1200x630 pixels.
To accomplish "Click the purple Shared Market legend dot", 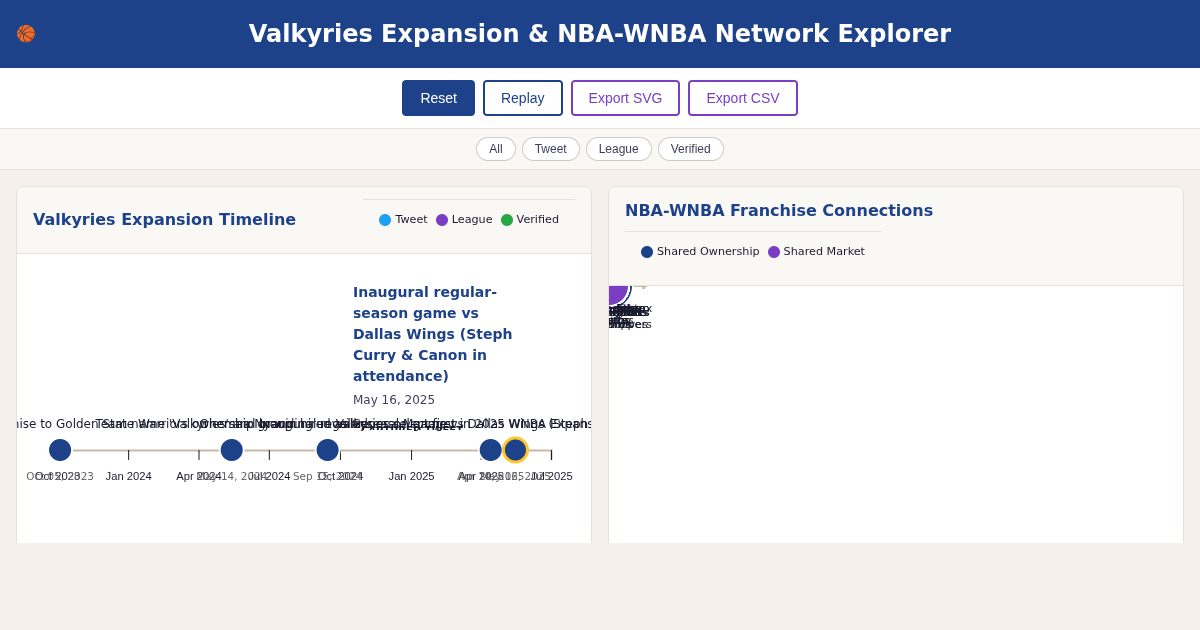I will 774,252.
